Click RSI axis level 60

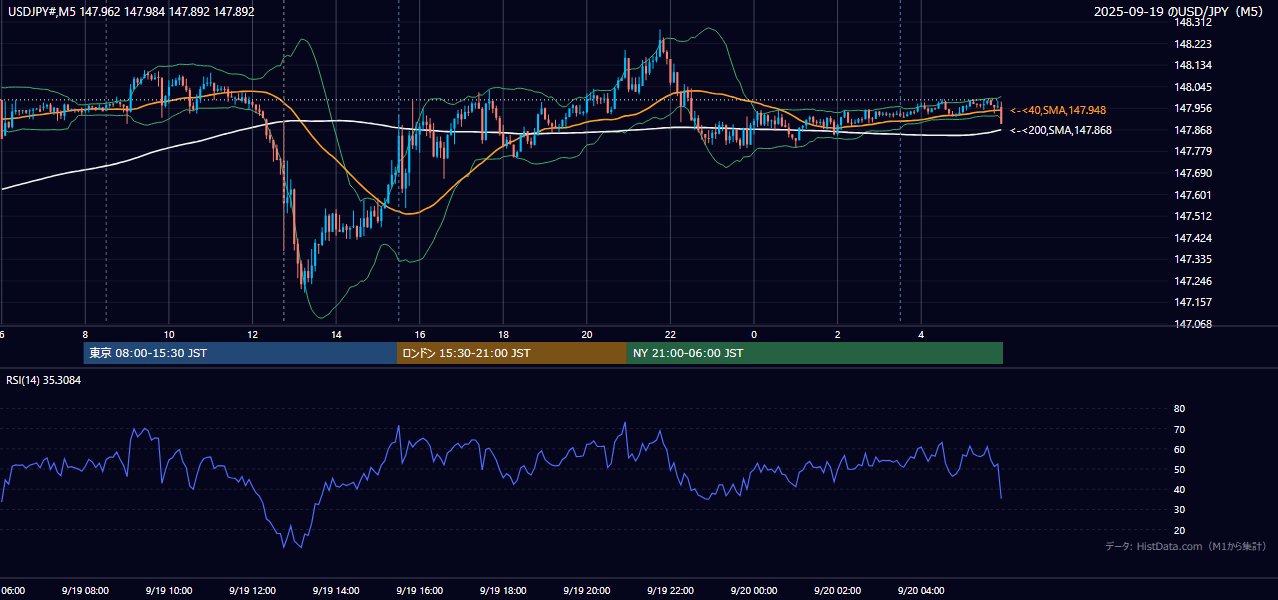[x=1179, y=449]
